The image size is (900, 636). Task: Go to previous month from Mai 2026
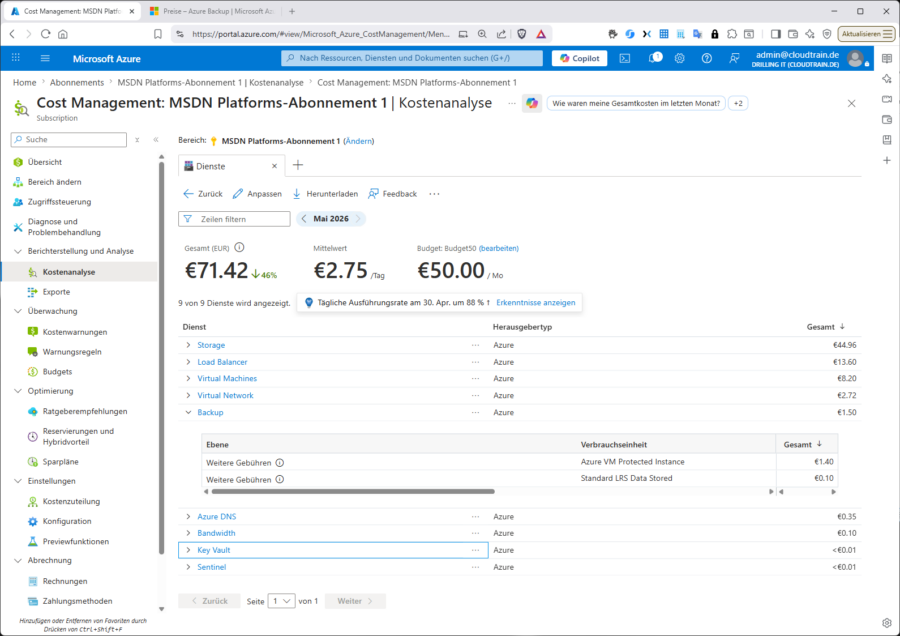[x=304, y=219]
